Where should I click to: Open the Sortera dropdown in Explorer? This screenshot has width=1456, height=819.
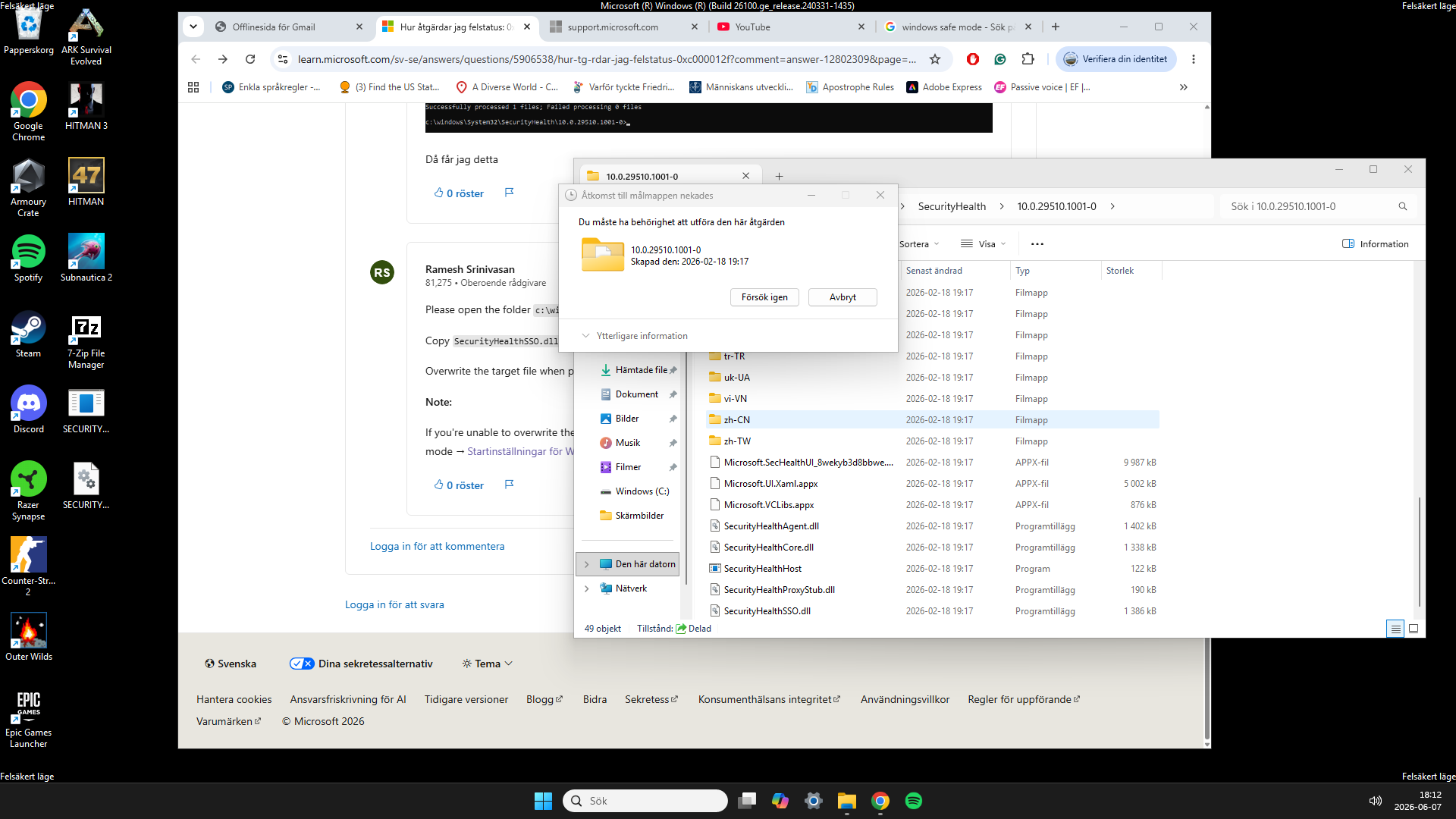[x=919, y=244]
